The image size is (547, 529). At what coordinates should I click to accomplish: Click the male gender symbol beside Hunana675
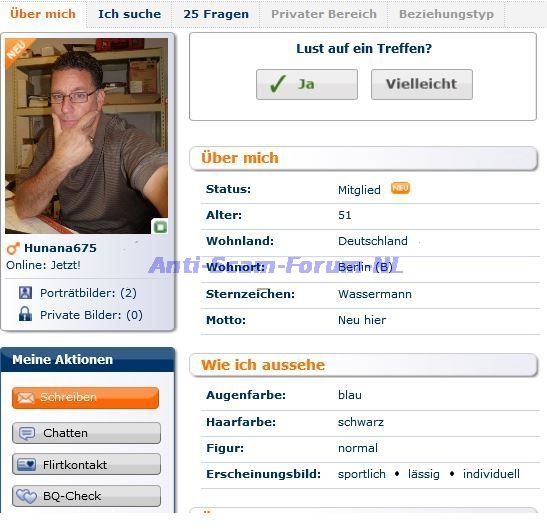click(13, 248)
